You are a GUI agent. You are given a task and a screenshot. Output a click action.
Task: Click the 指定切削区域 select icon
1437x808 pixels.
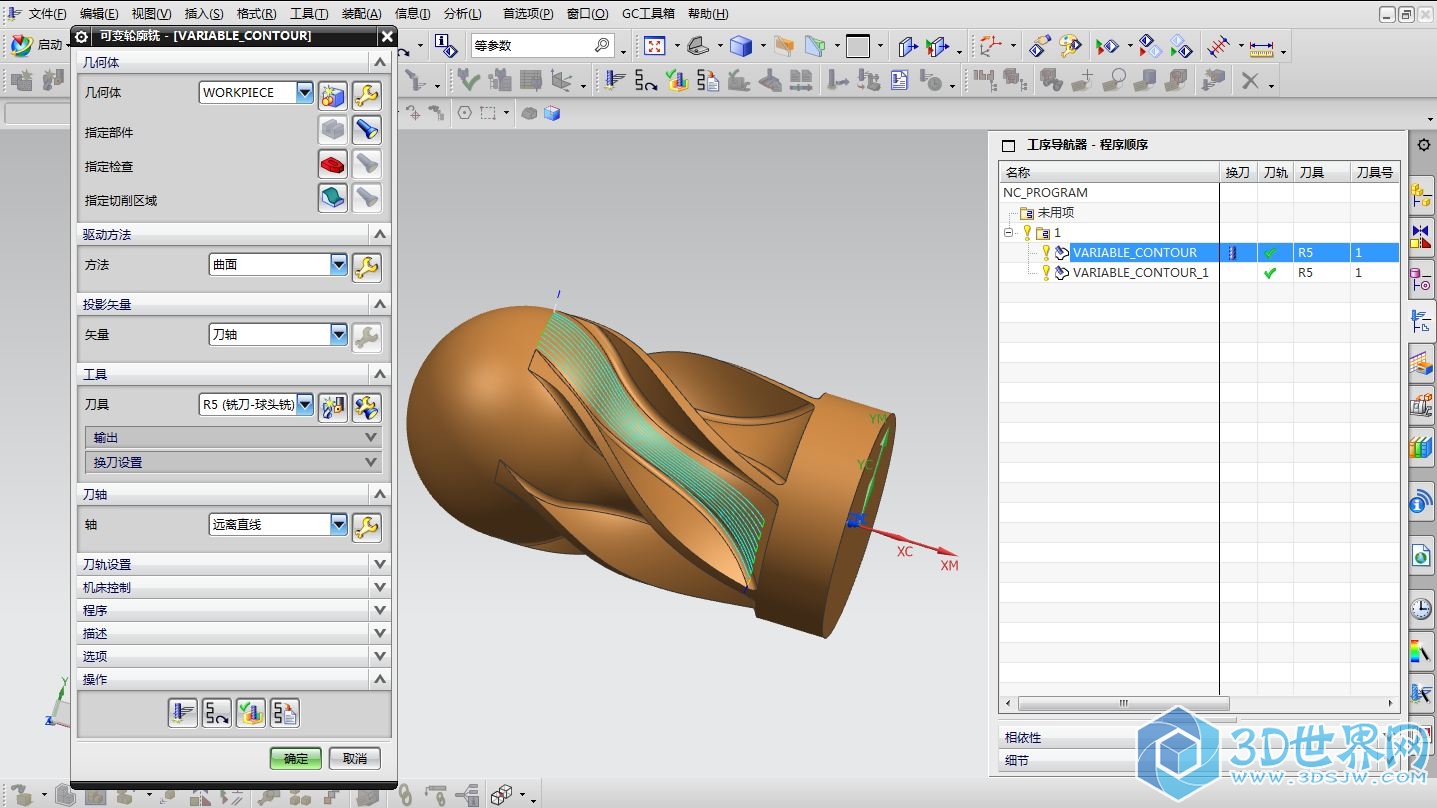pyautogui.click(x=333, y=198)
